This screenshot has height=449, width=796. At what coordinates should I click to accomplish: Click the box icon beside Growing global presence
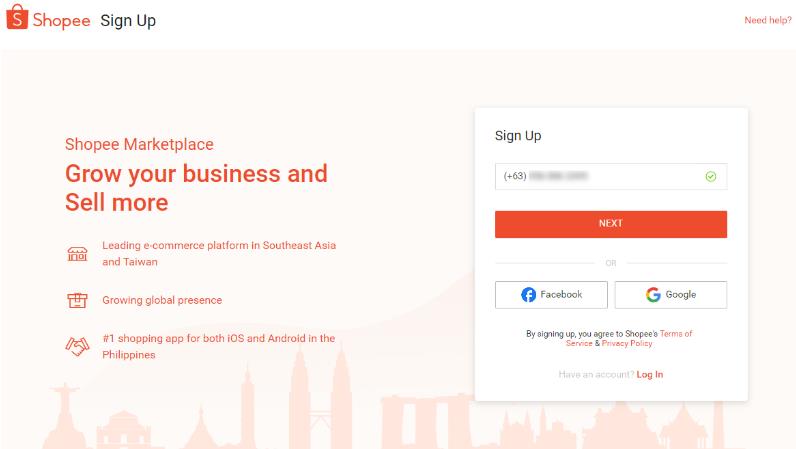coord(77,300)
